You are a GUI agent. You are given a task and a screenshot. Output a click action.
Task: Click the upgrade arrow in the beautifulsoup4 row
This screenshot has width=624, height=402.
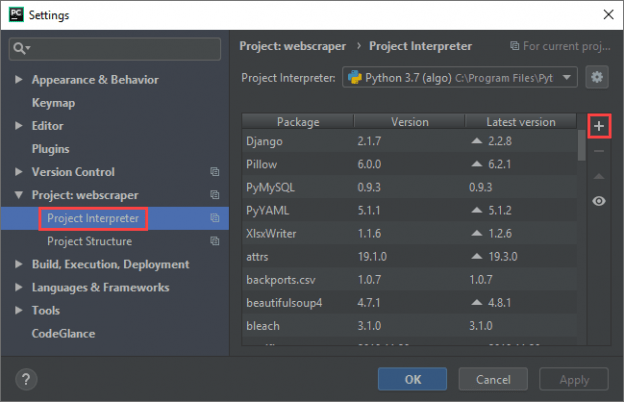coord(477,302)
